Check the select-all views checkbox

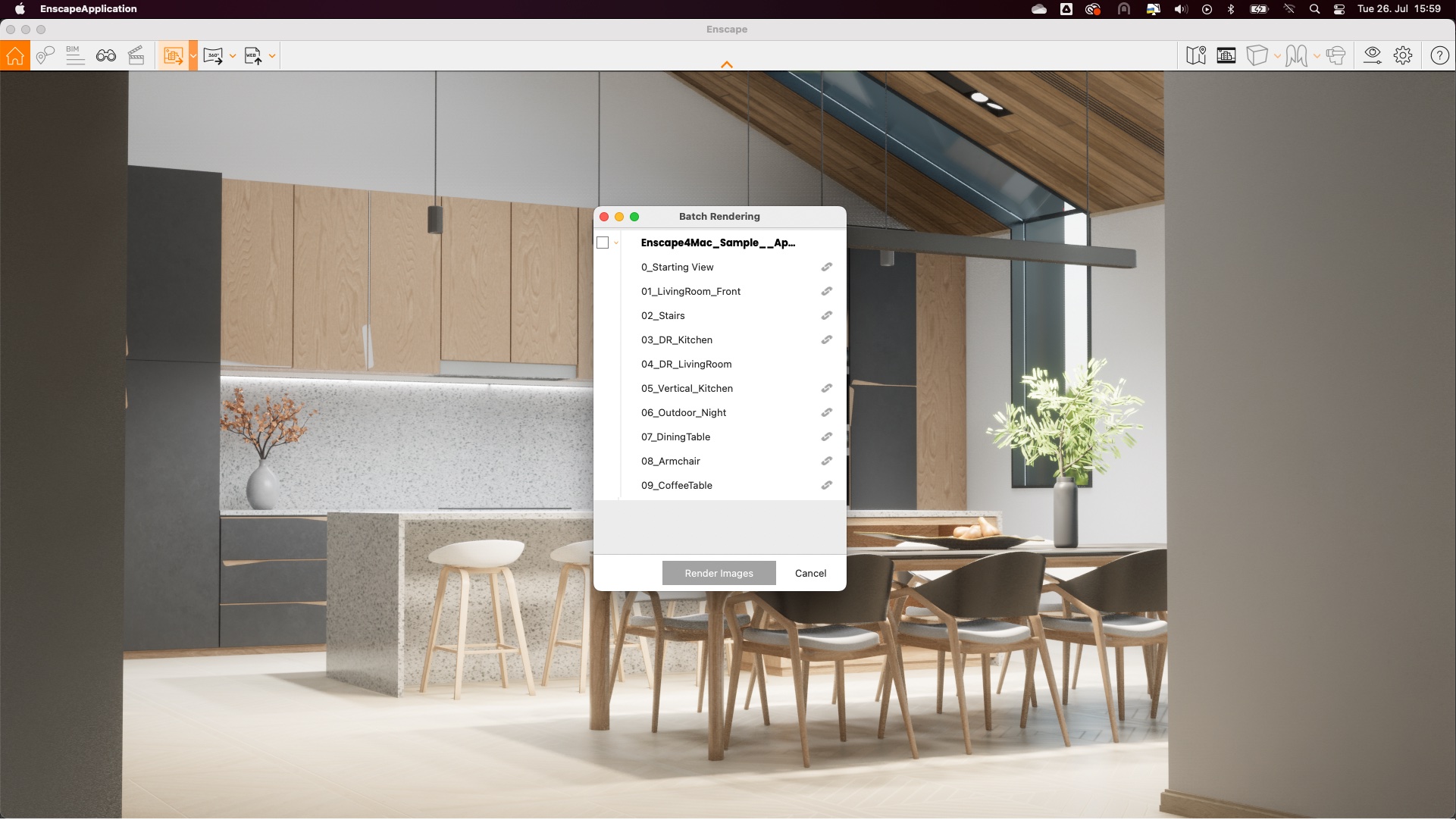[x=603, y=243]
